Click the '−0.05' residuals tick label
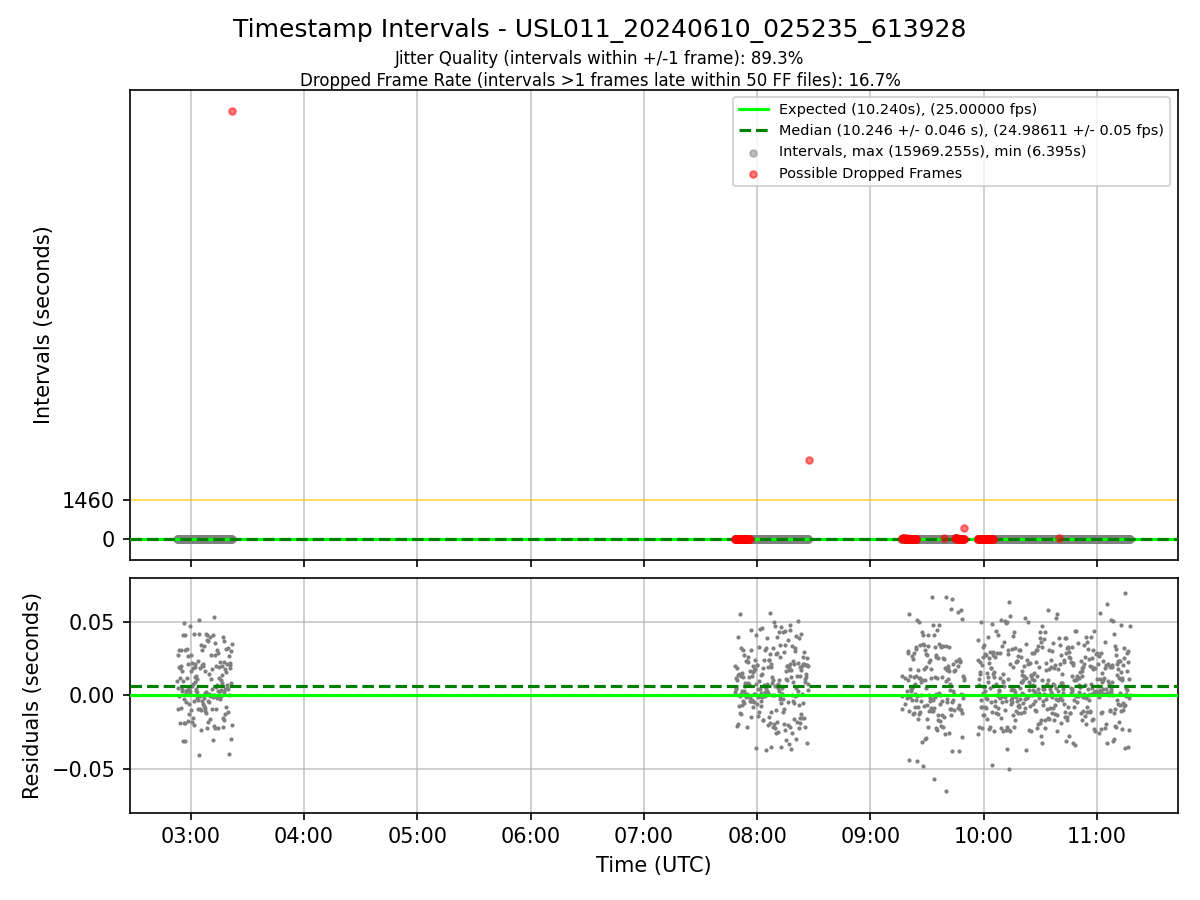 point(84,769)
